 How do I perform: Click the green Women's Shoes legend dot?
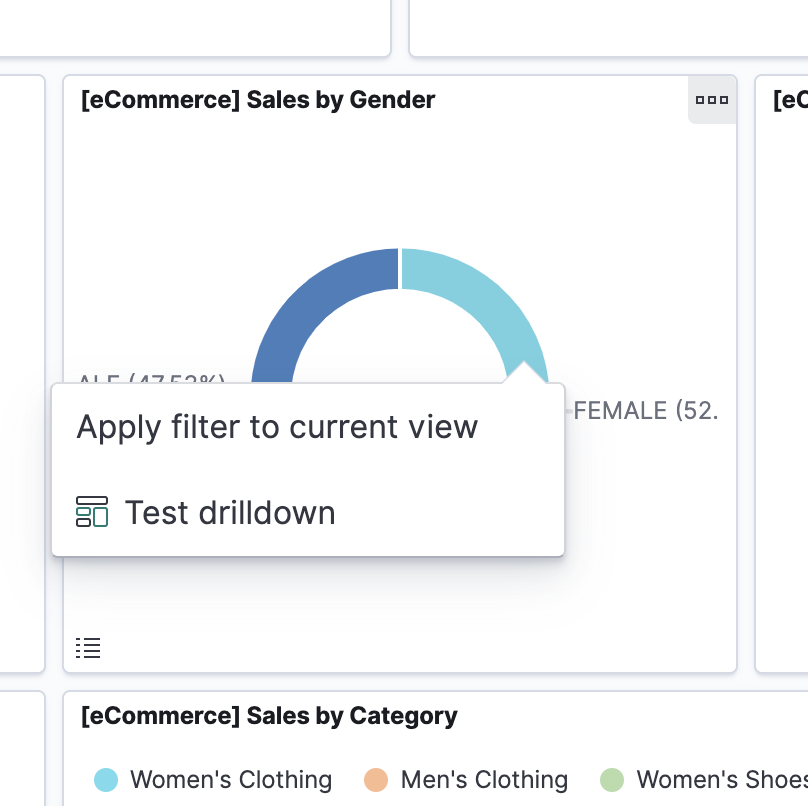[x=612, y=780]
